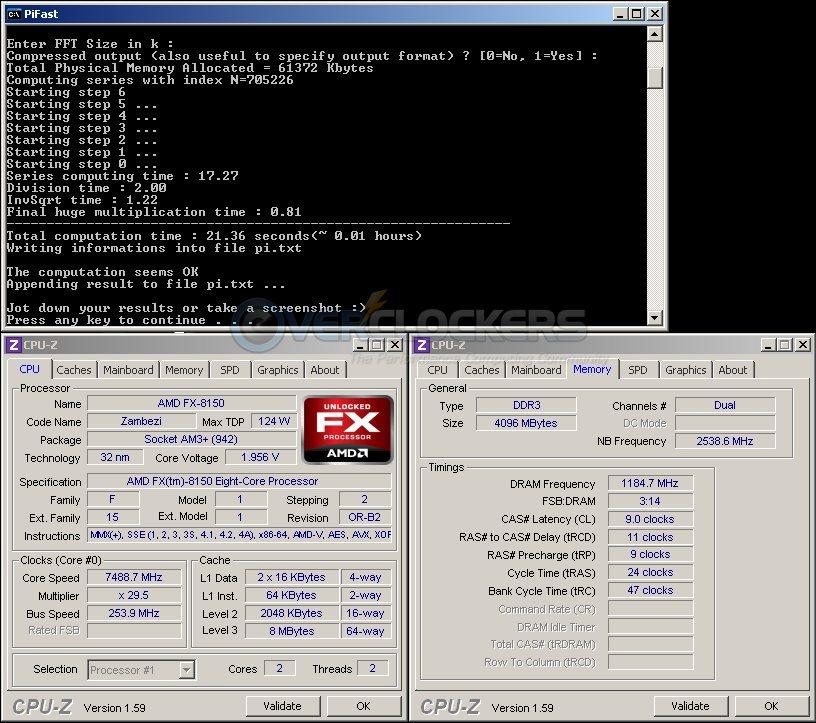The width and height of the screenshot is (816, 723).
Task: Open Caches tab in right CPU-Z window
Action: pos(481,370)
